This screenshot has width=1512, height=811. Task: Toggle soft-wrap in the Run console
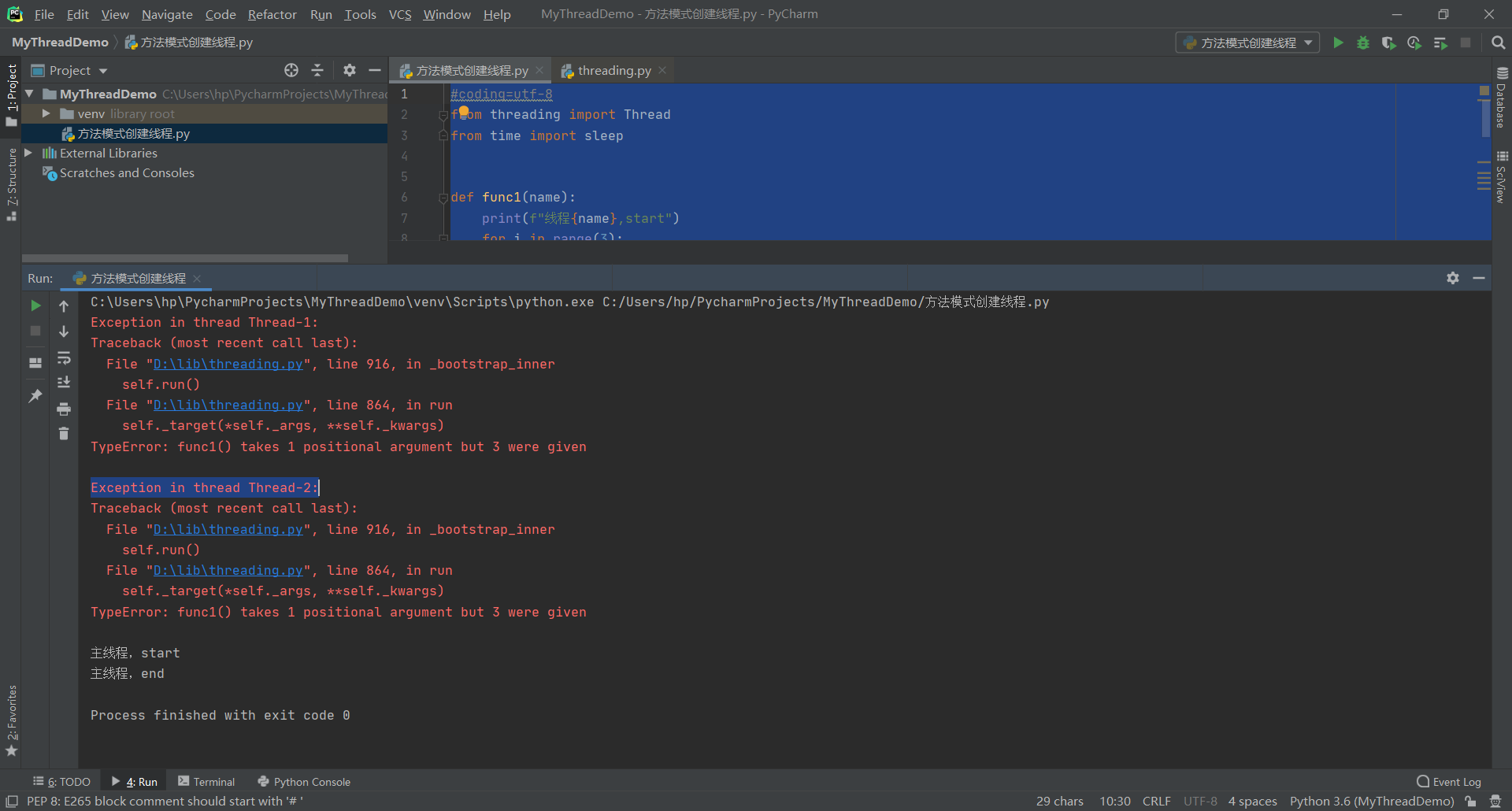pyautogui.click(x=64, y=358)
